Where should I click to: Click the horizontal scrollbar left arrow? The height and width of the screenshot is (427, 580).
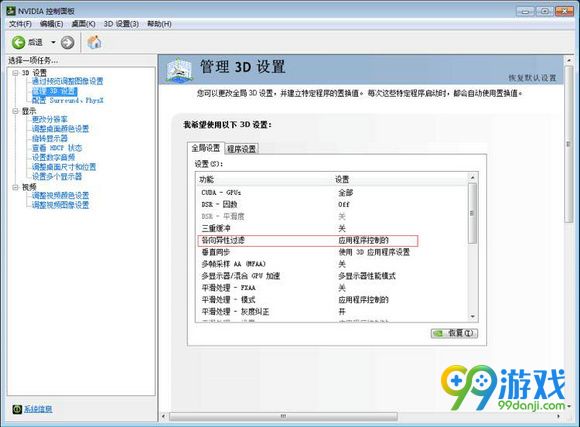pos(164,417)
